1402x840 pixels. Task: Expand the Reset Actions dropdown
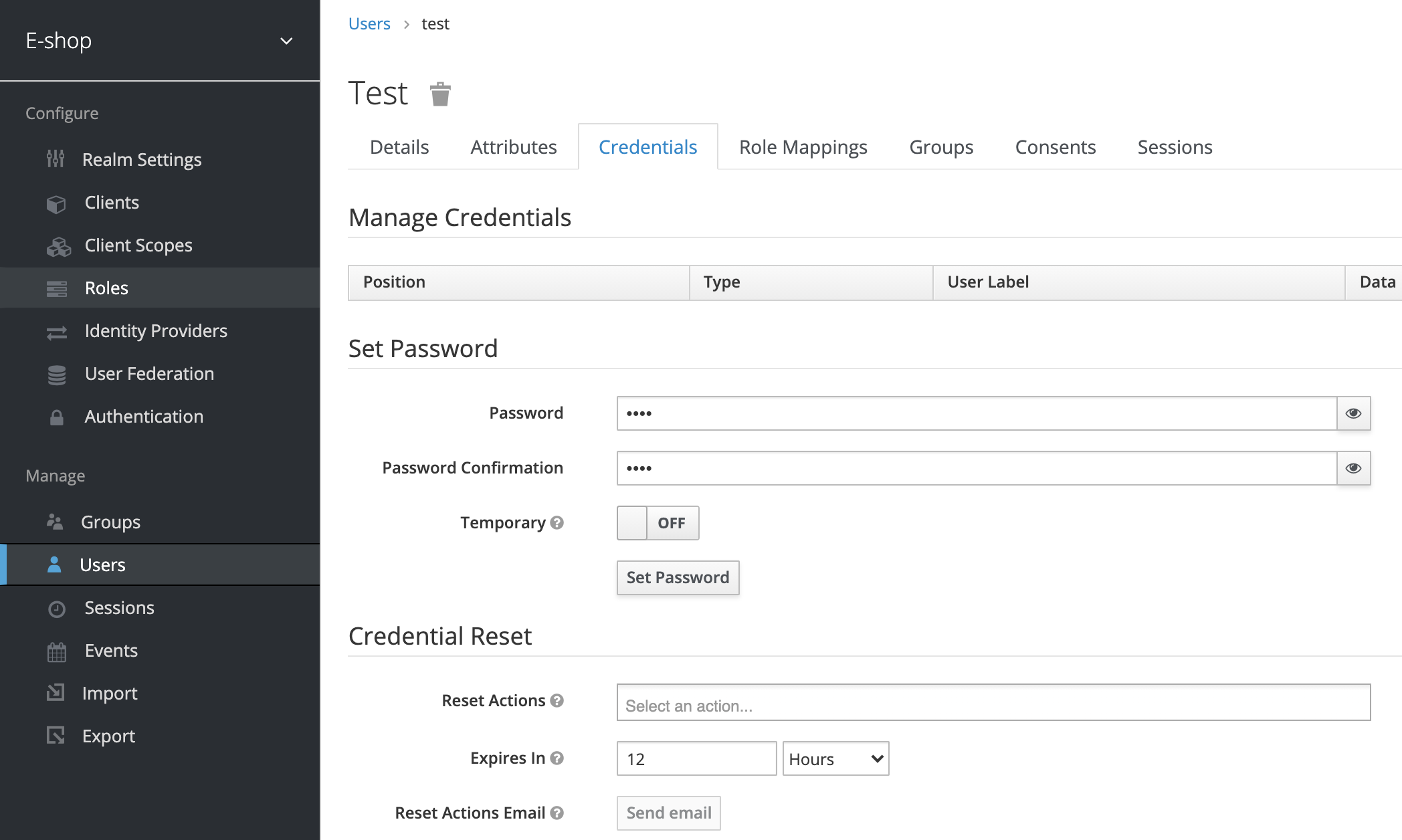coord(993,705)
